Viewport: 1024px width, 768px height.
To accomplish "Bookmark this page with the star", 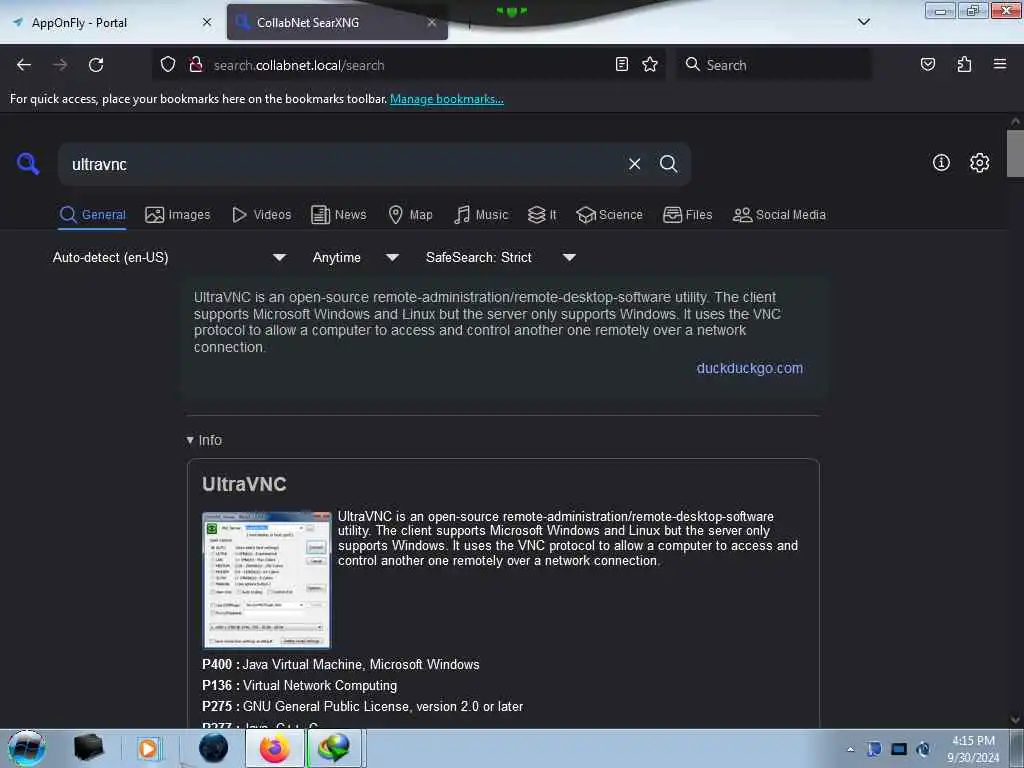I will pyautogui.click(x=650, y=64).
